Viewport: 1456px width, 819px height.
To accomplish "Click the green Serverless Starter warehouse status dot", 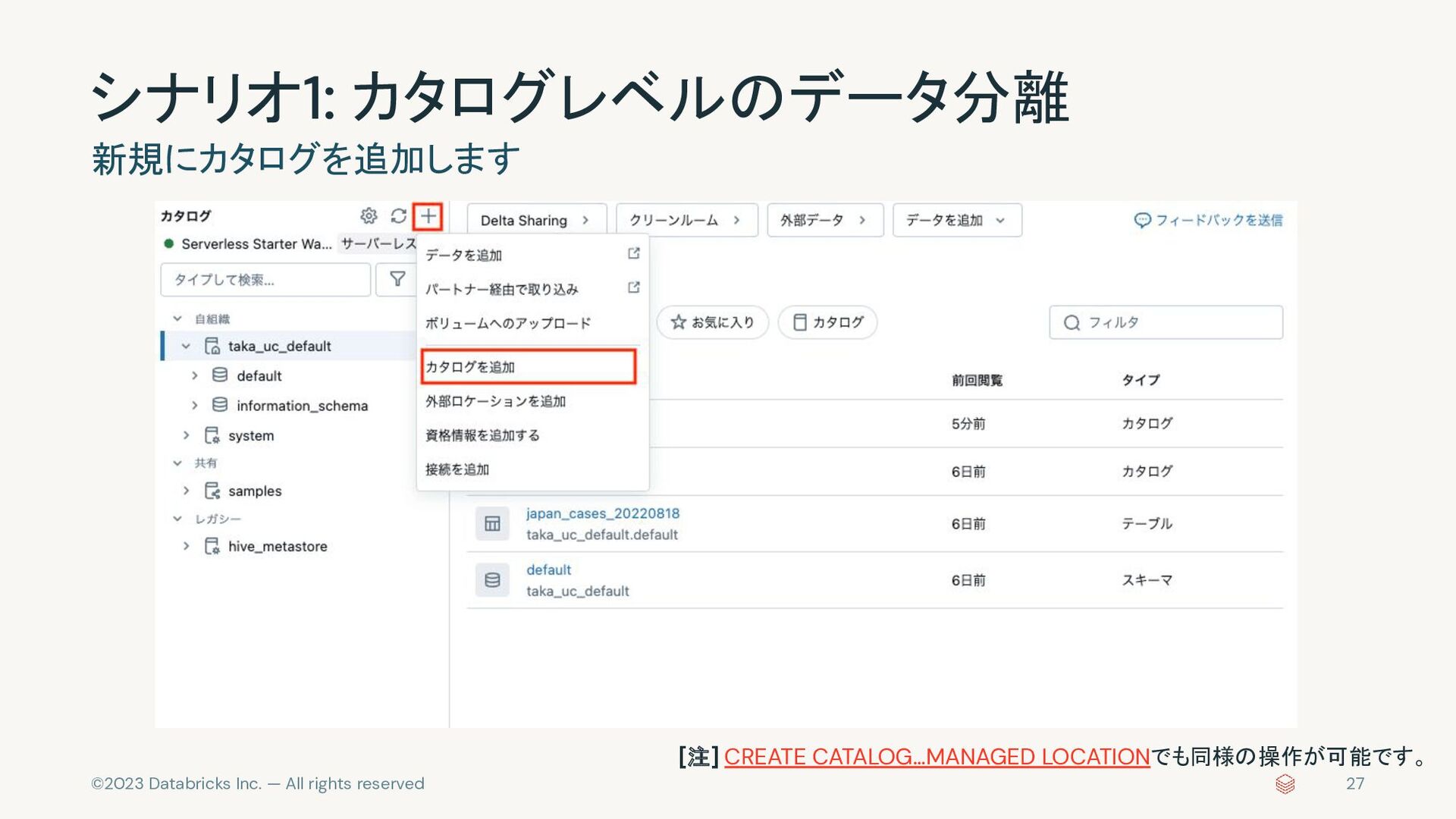I will tap(169, 243).
